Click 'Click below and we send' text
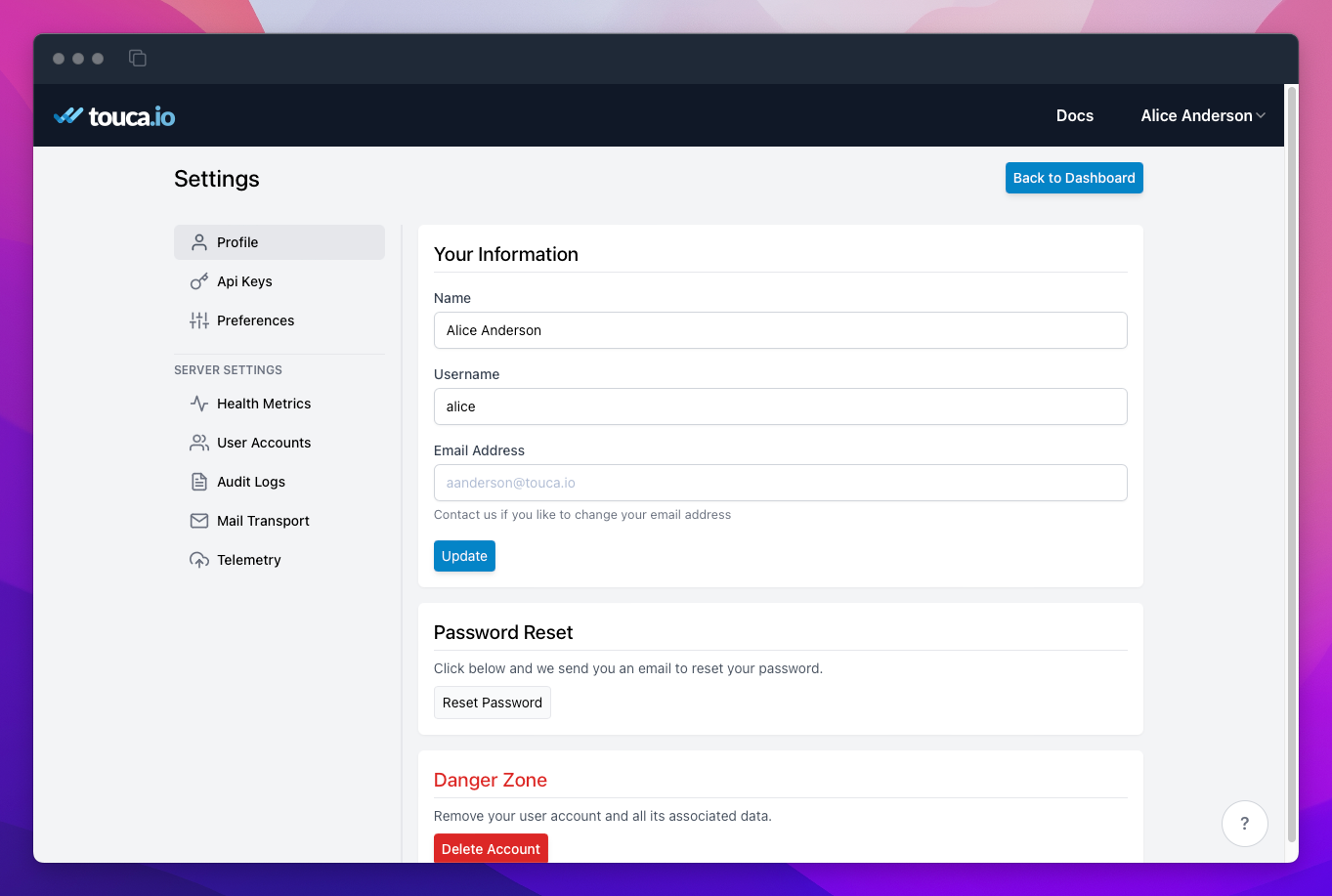Screen dimensions: 1332x896 click(628, 668)
